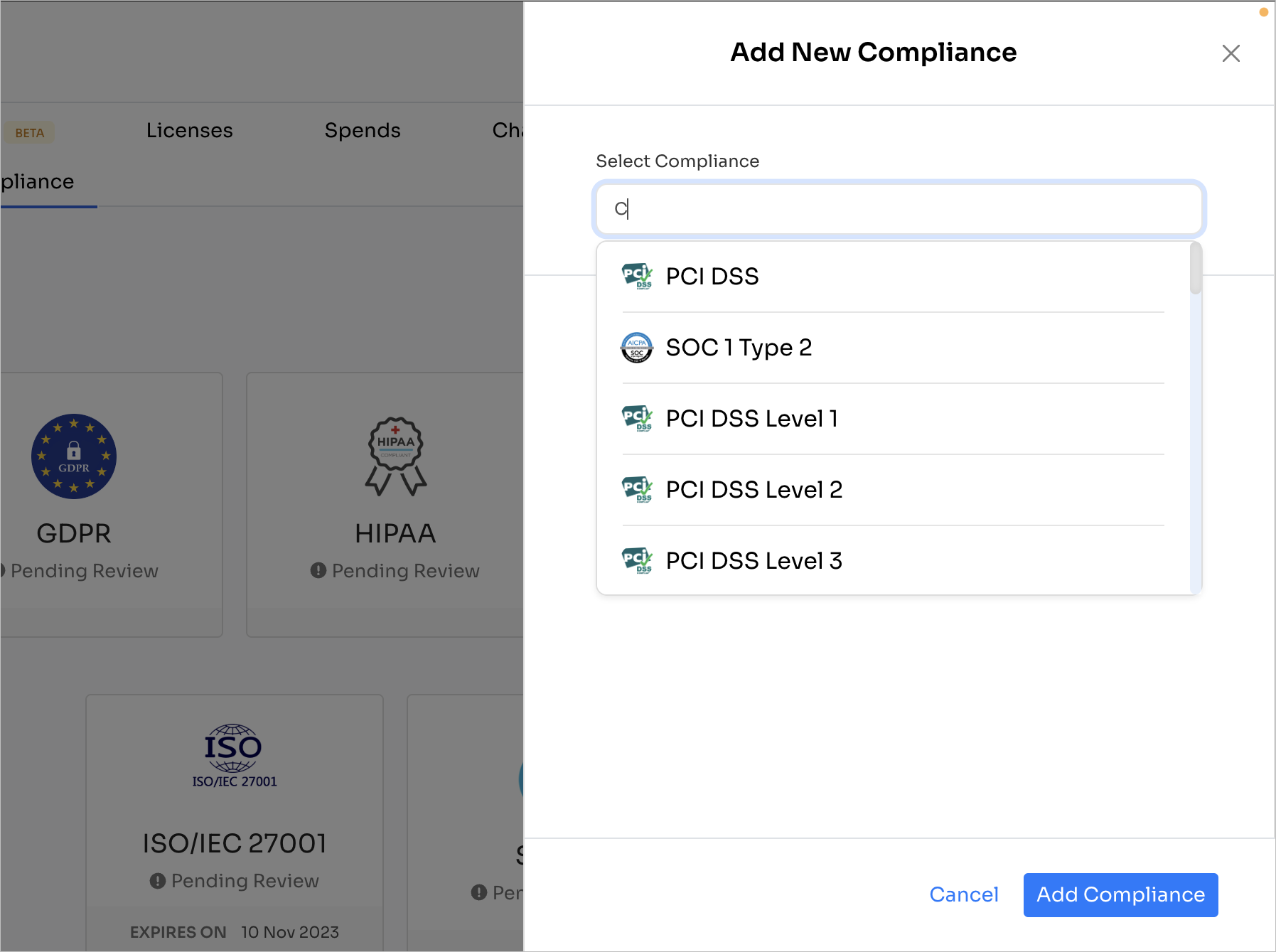Screen dimensions: 1276x952
Task: Click the PCI DSS logo icon in first option
Action: pos(637,276)
